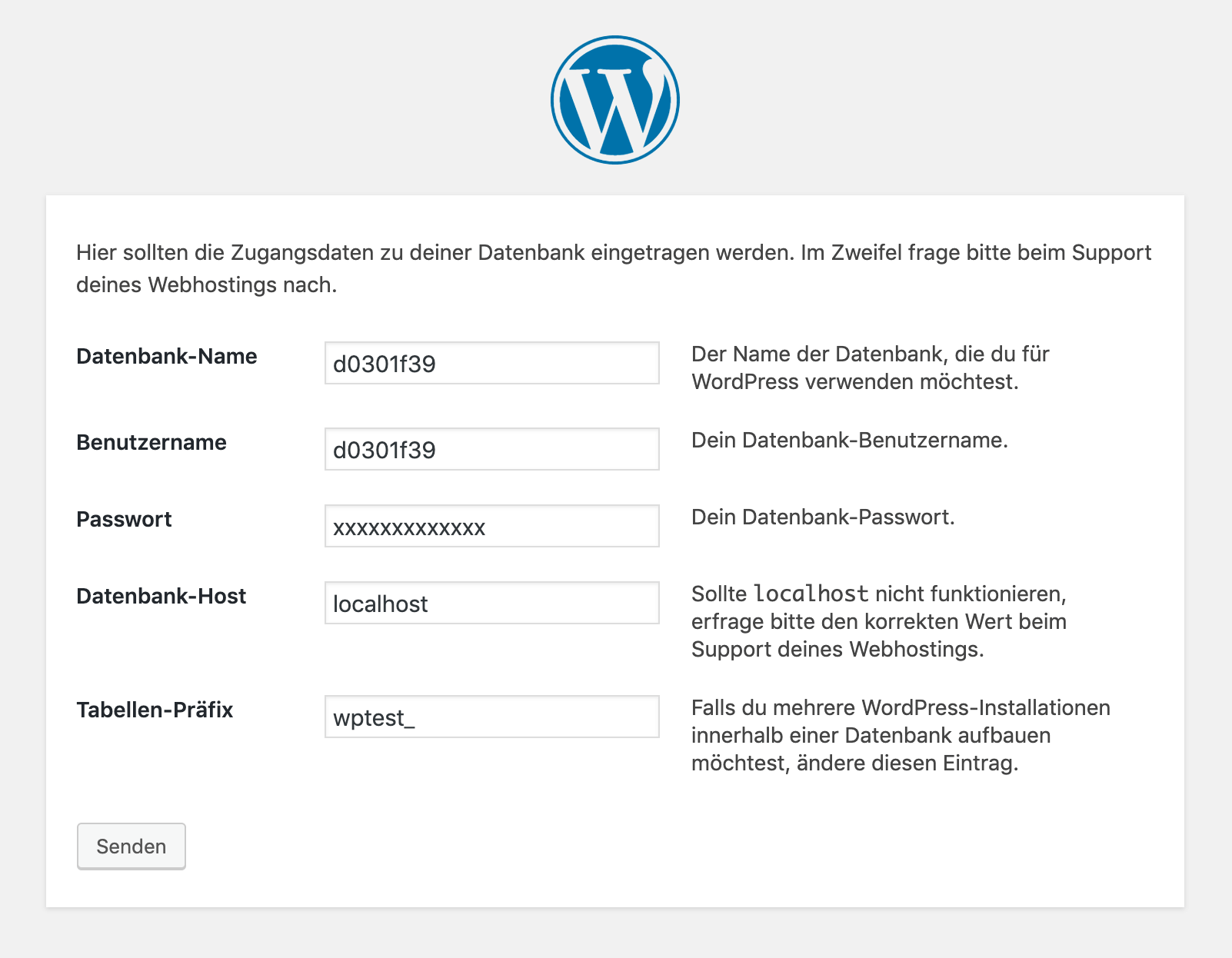Focus the Benutzername input field
This screenshot has width=1232, height=958.
tap(492, 449)
